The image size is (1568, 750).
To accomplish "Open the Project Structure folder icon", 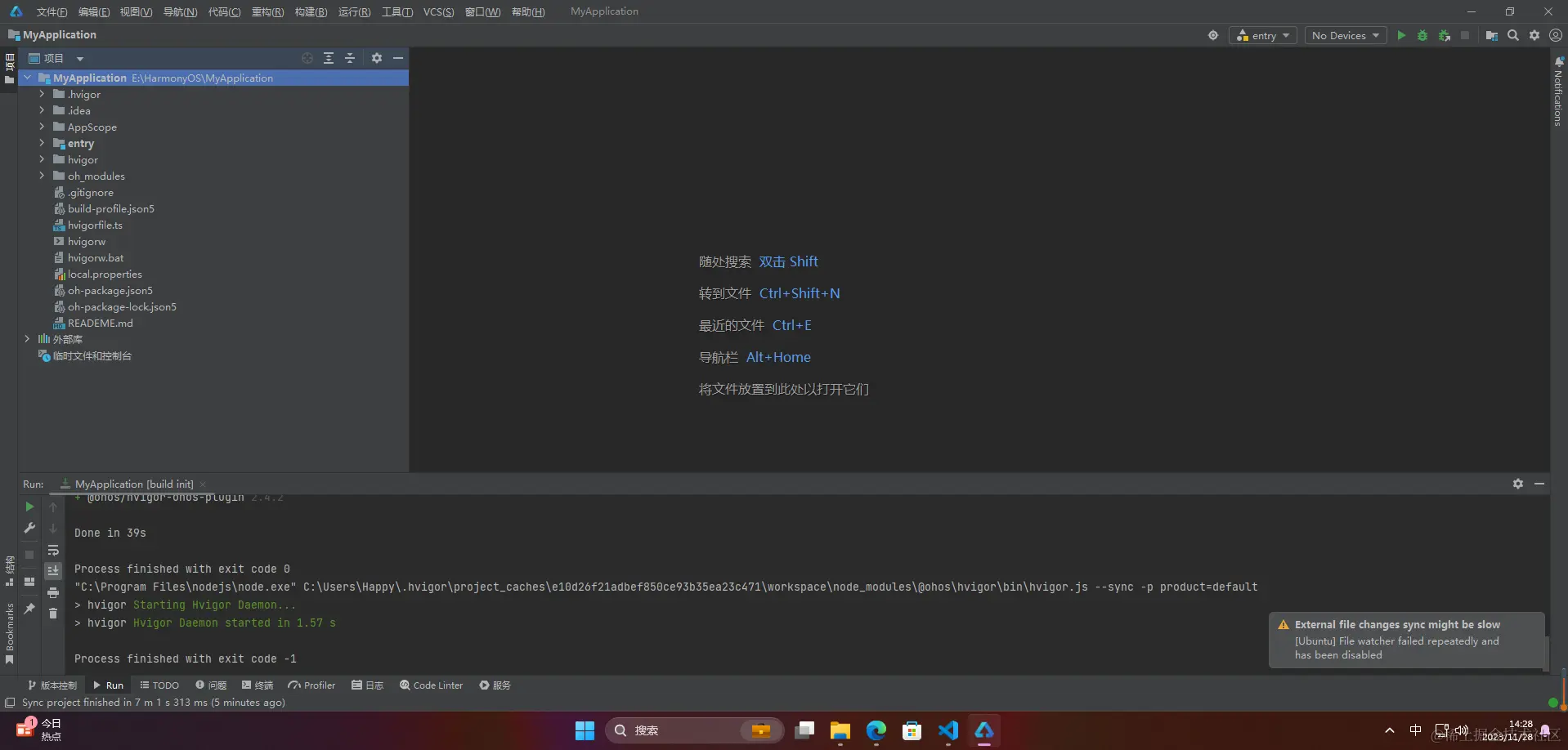I will pos(1491,35).
